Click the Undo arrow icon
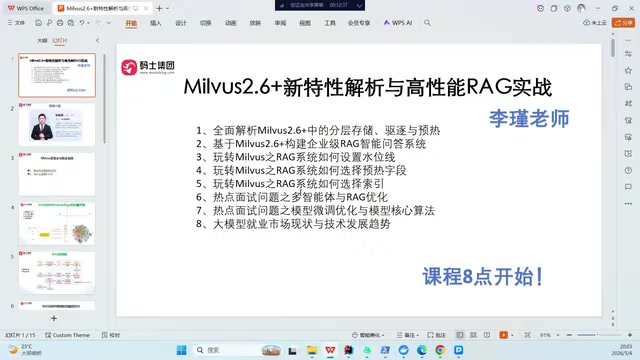Screen dimensions: 640x360 [x=82, y=23]
